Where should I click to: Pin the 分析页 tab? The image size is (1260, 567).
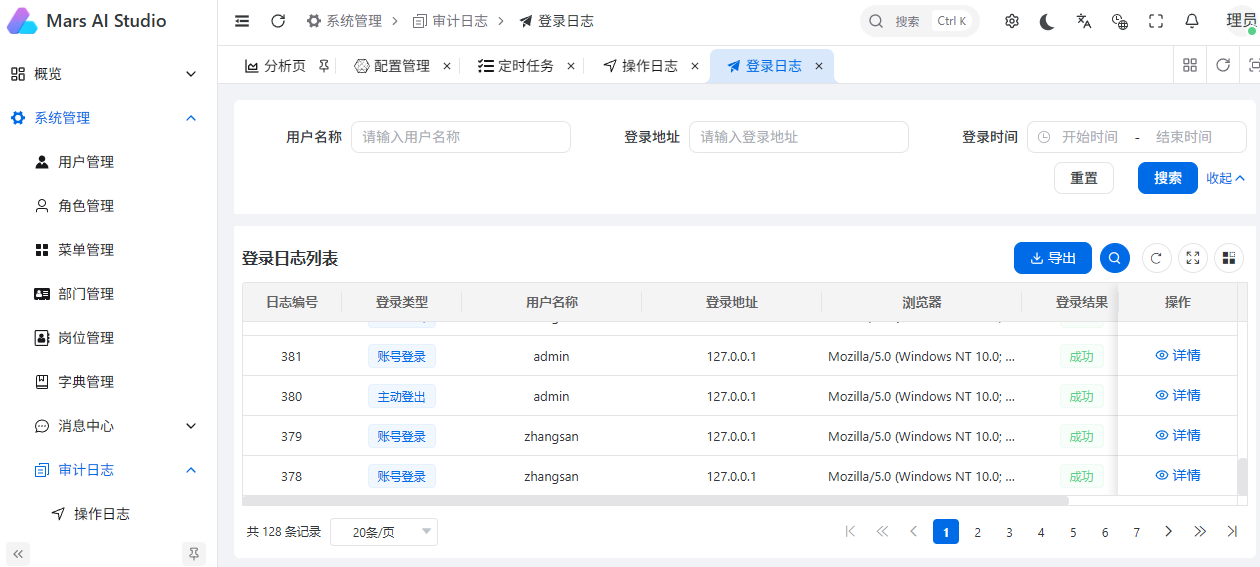pyautogui.click(x=323, y=66)
